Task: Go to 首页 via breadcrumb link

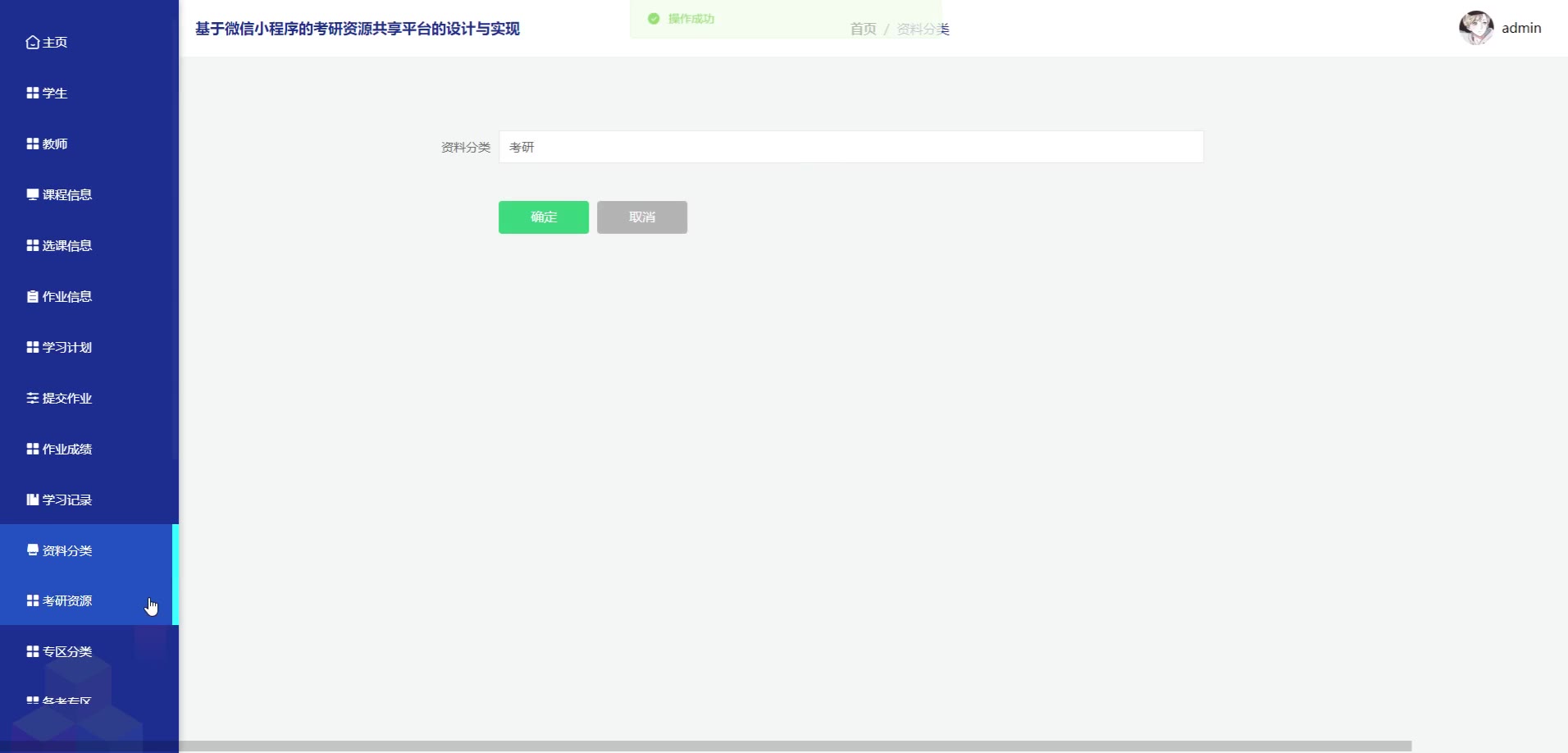Action: pyautogui.click(x=863, y=30)
